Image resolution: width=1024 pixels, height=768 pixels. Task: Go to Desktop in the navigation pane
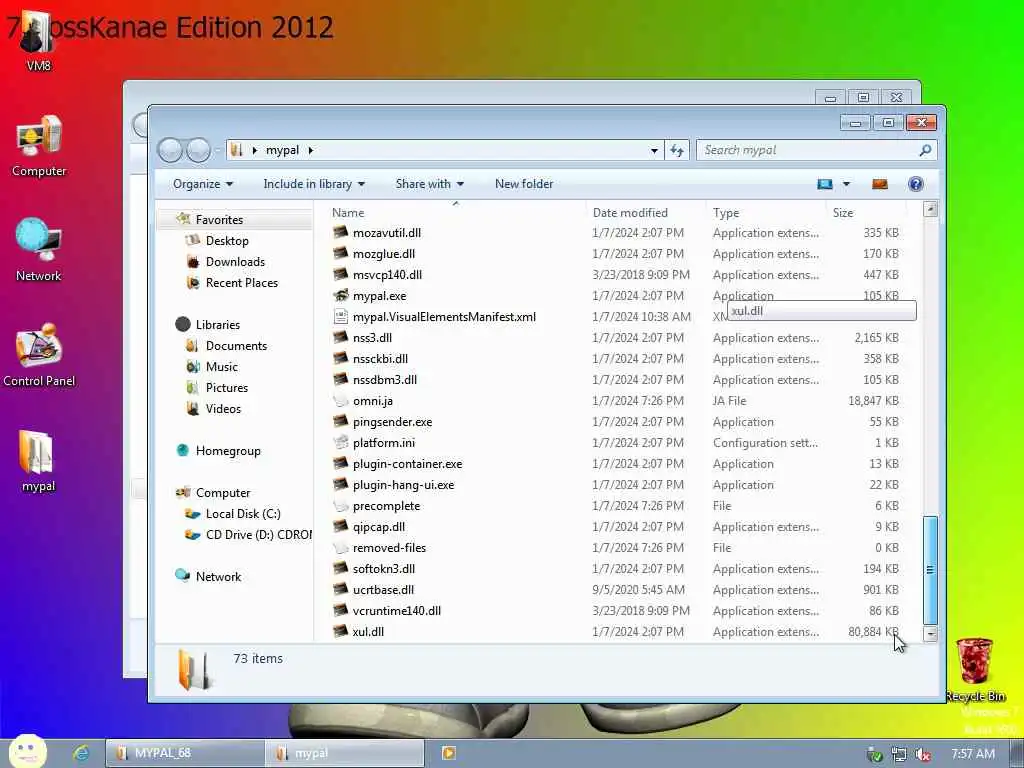tap(227, 240)
